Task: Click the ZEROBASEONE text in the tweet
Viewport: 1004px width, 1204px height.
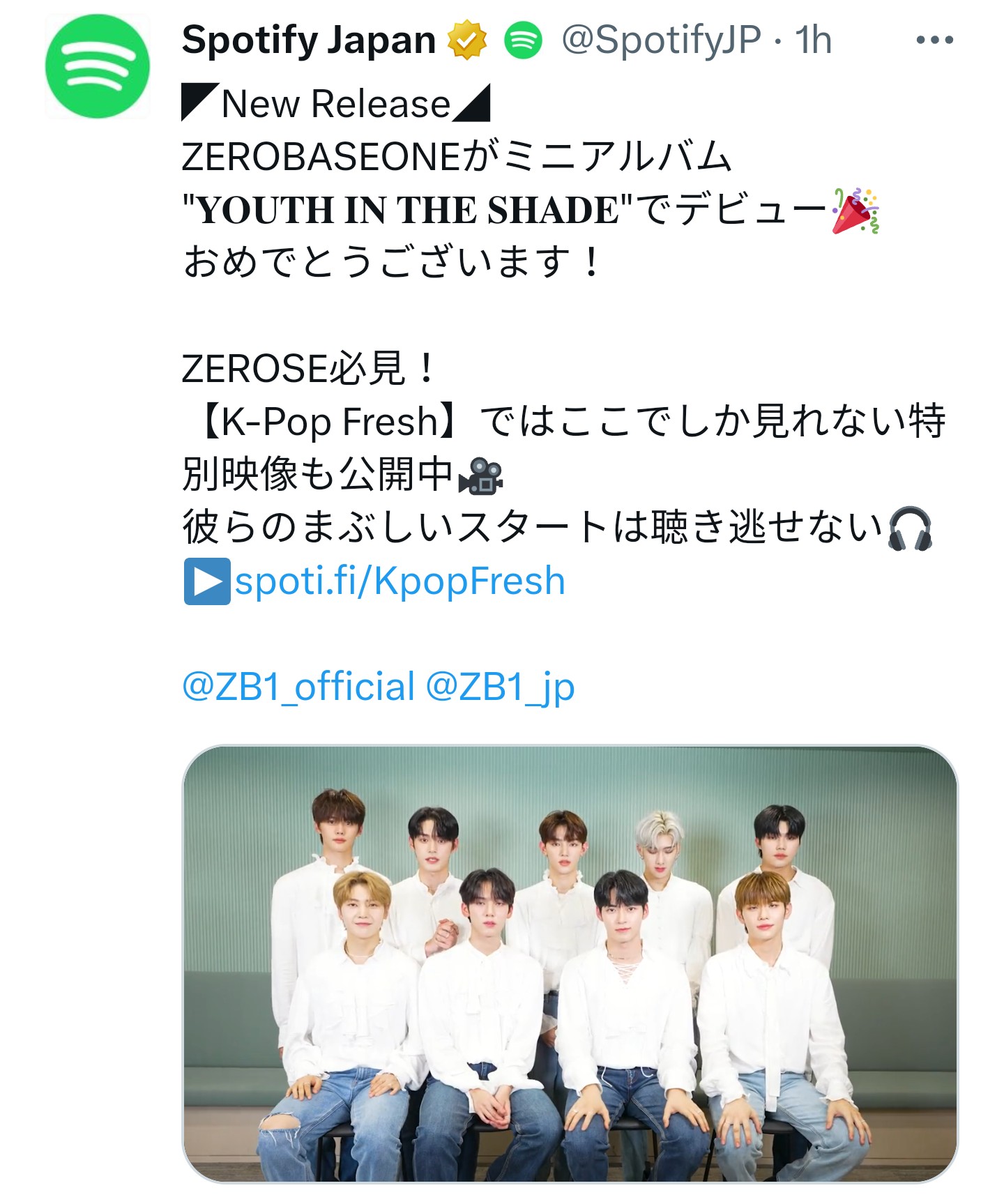Action: (x=321, y=157)
